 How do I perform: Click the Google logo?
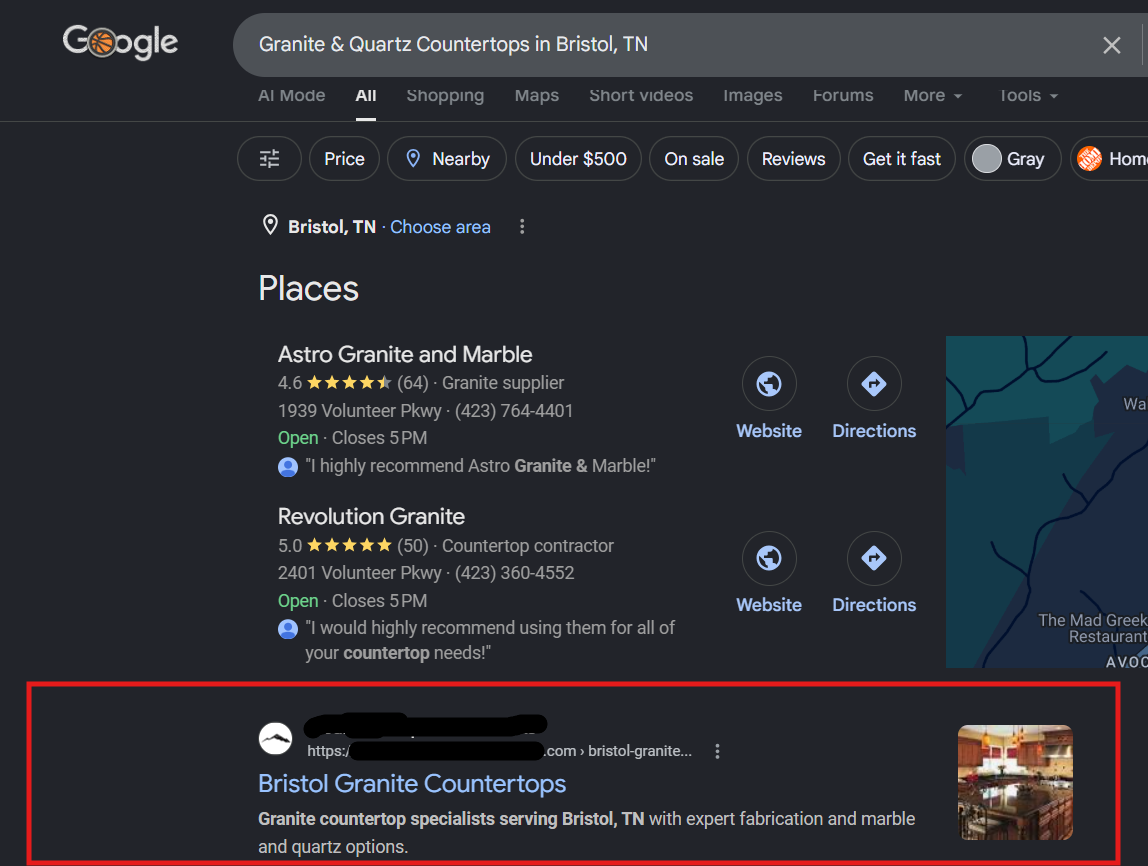[120, 42]
